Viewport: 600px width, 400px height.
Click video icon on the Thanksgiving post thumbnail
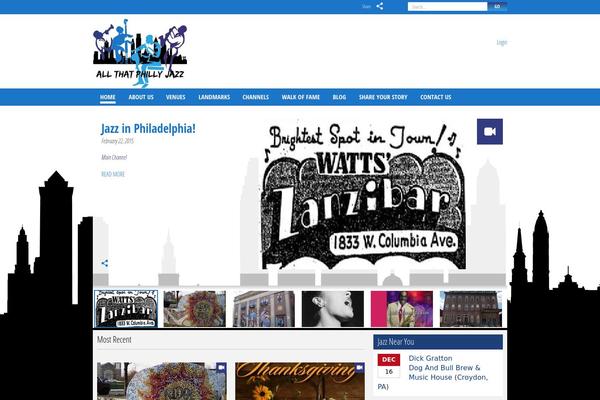[359, 367]
